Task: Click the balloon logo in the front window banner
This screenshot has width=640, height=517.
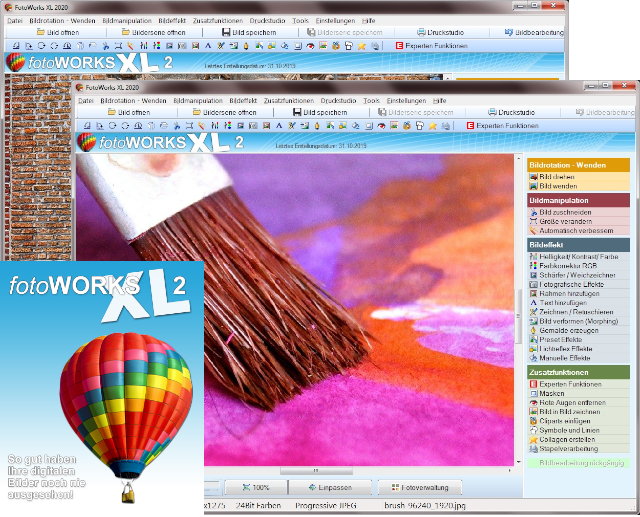Action: [x=87, y=142]
